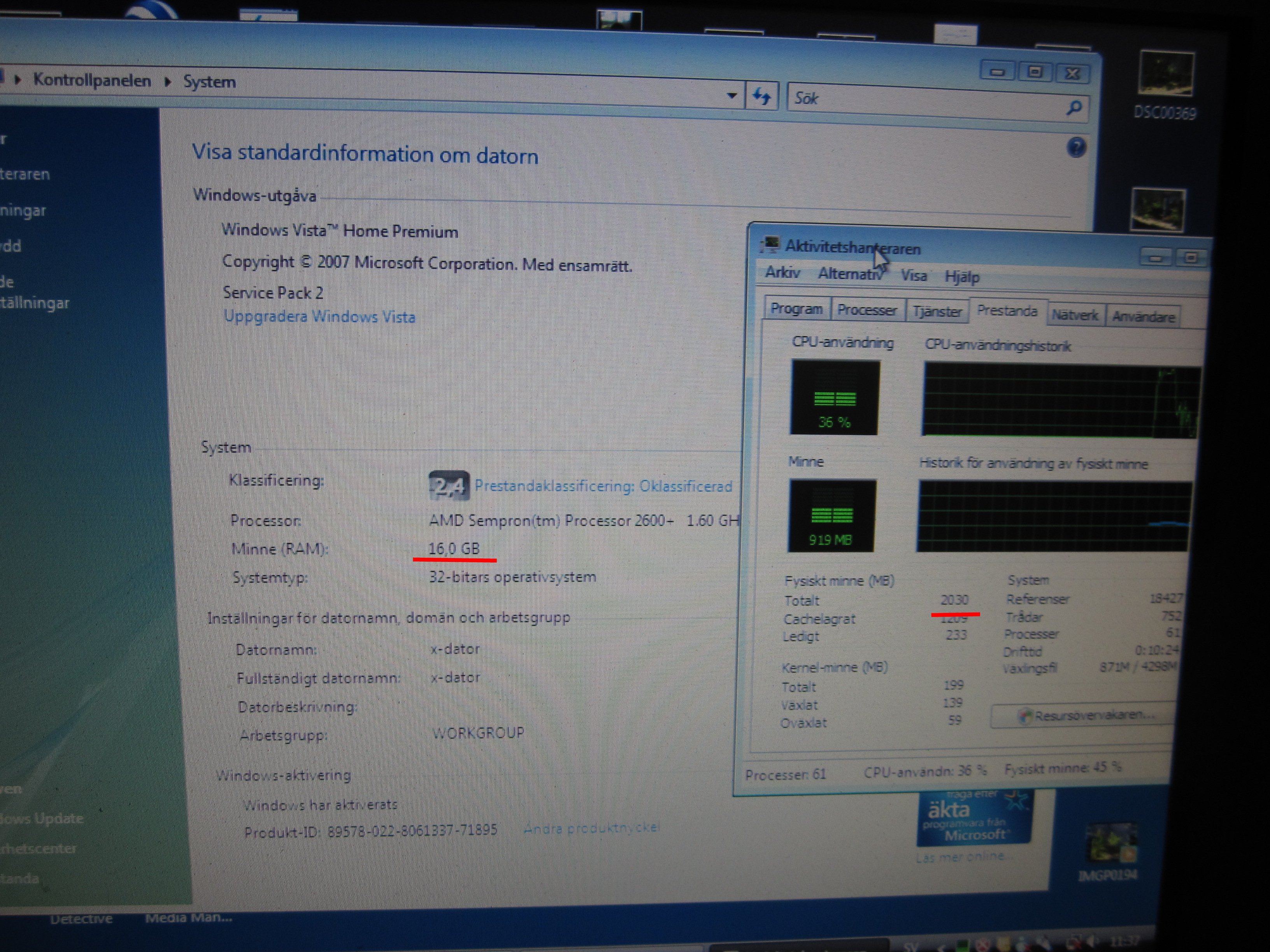Open the blue help question mark icon
This screenshot has width=1270, height=952.
pyautogui.click(x=1076, y=148)
